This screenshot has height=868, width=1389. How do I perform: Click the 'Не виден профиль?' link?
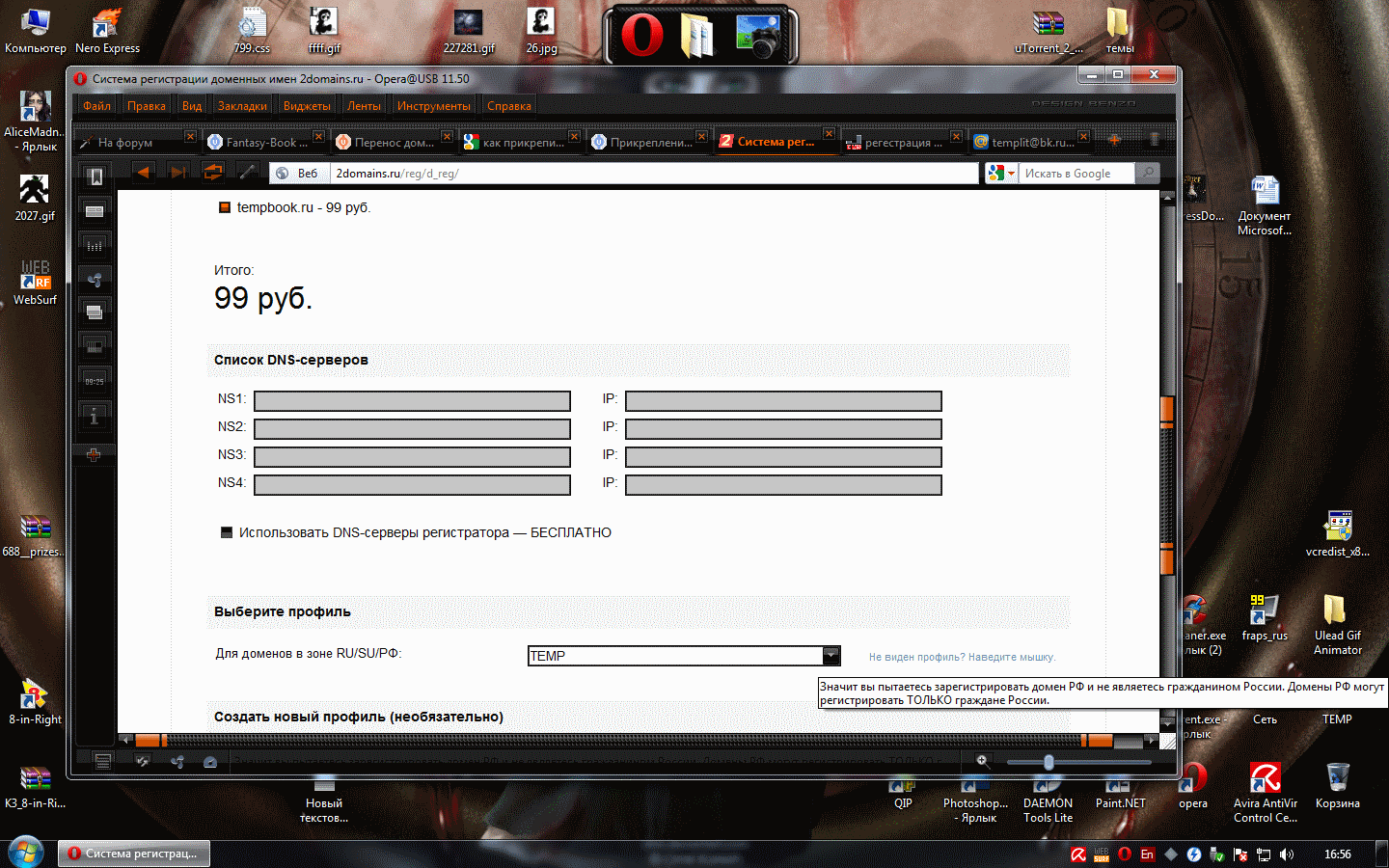point(962,657)
